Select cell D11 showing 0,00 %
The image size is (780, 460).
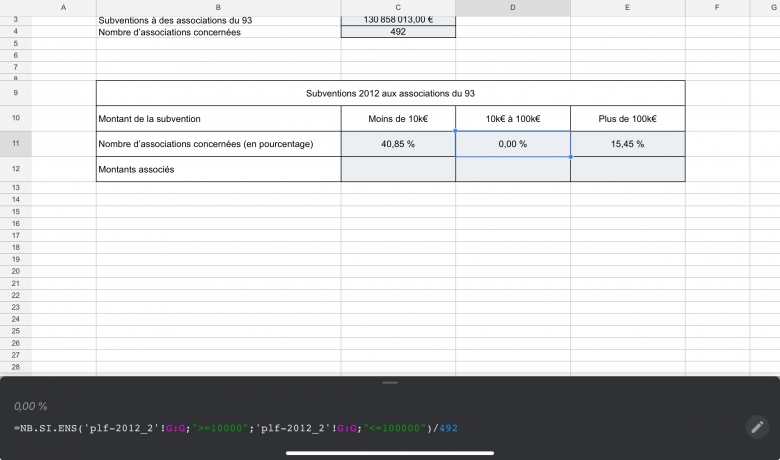513,144
